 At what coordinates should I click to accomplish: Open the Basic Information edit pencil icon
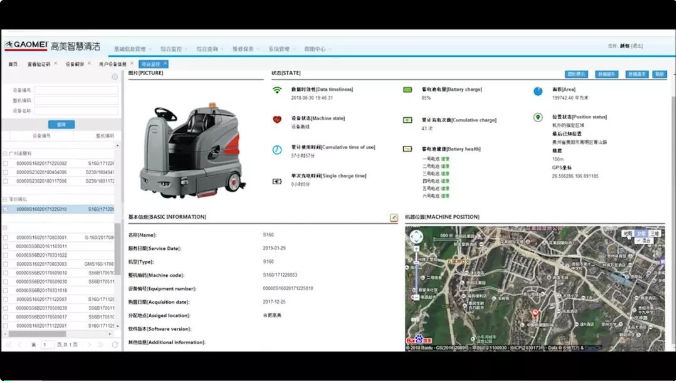(394, 217)
